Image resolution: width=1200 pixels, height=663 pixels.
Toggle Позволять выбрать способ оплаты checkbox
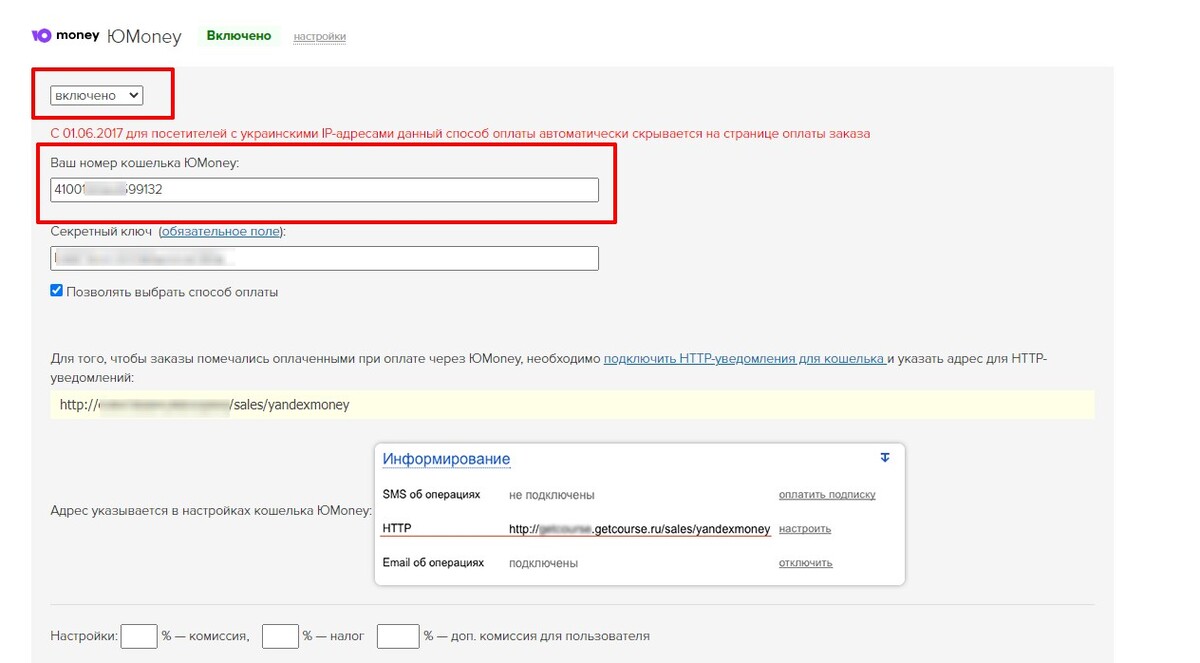[57, 291]
